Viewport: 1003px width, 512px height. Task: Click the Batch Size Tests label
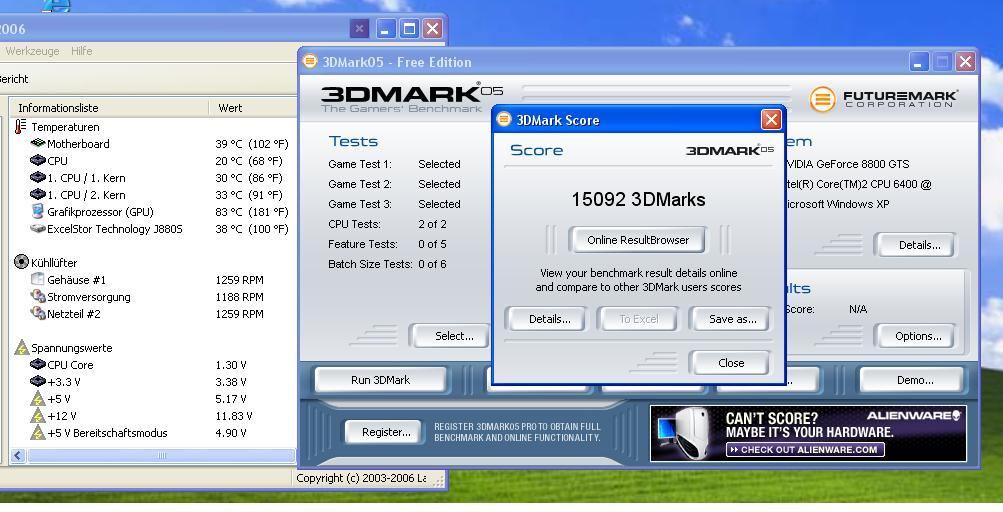tap(370, 264)
